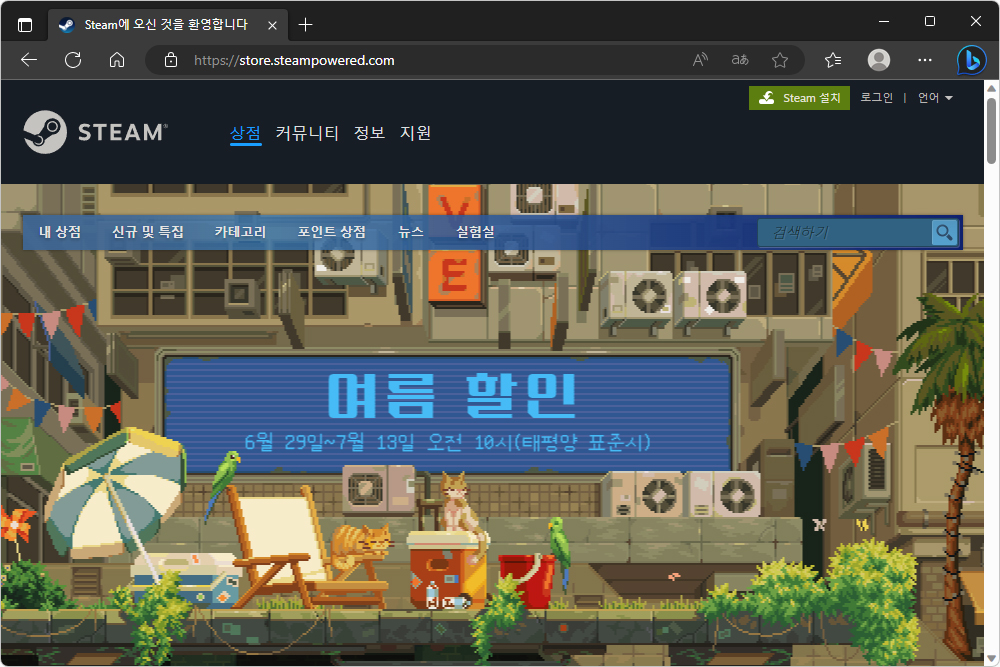
Task: Add this page to favorites star
Action: tap(779, 60)
